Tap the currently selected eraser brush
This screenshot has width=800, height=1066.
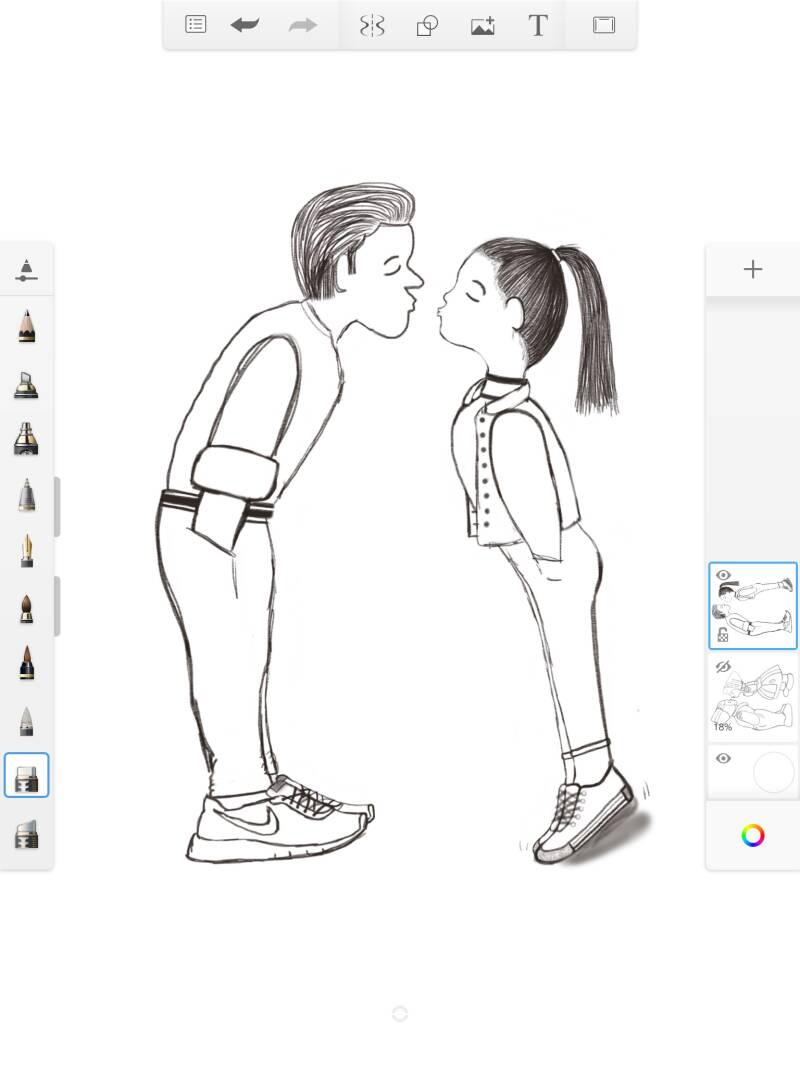[27, 775]
